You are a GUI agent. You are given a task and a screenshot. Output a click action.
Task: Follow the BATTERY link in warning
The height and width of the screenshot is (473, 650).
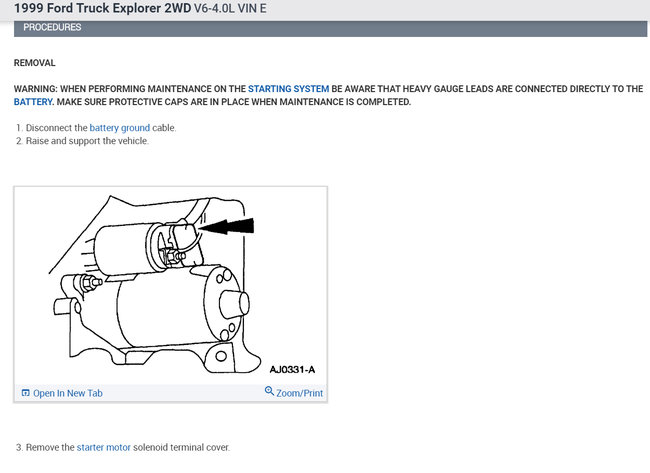point(33,102)
